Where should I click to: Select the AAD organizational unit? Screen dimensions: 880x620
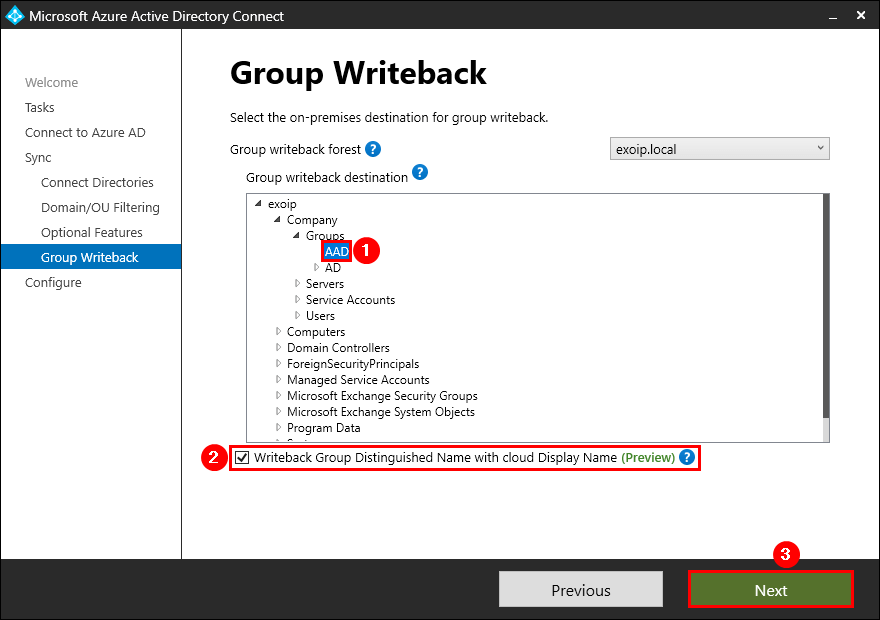(337, 251)
